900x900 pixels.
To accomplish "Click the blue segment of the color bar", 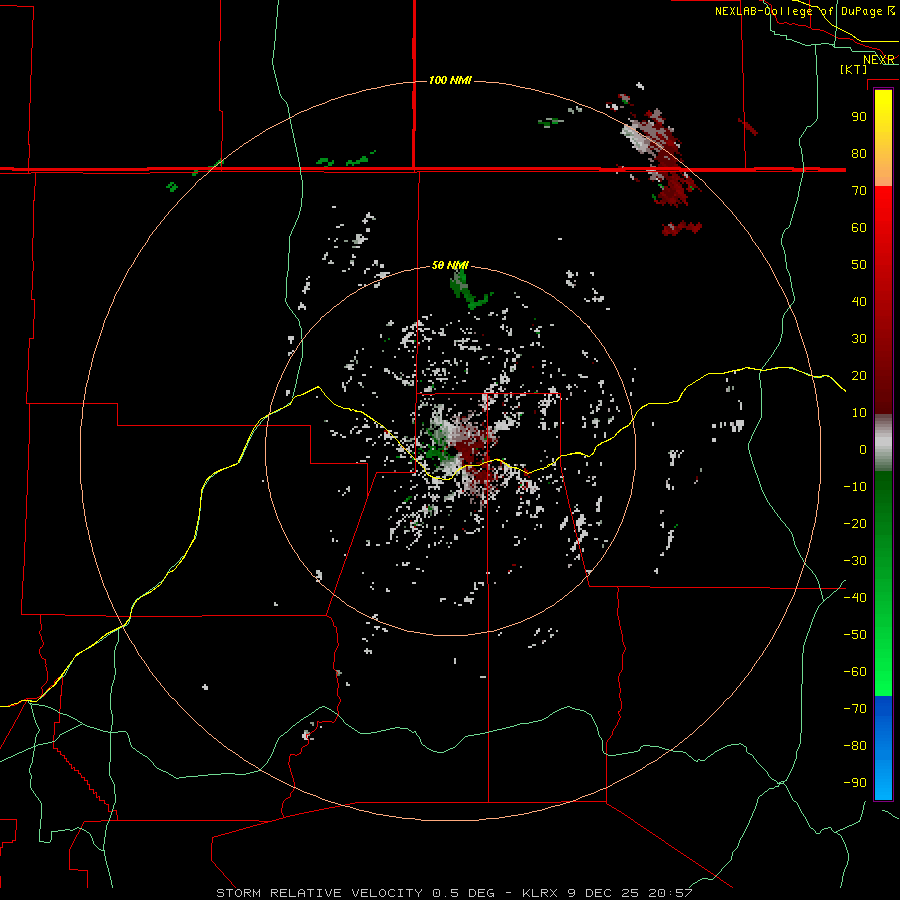I will tap(883, 747).
